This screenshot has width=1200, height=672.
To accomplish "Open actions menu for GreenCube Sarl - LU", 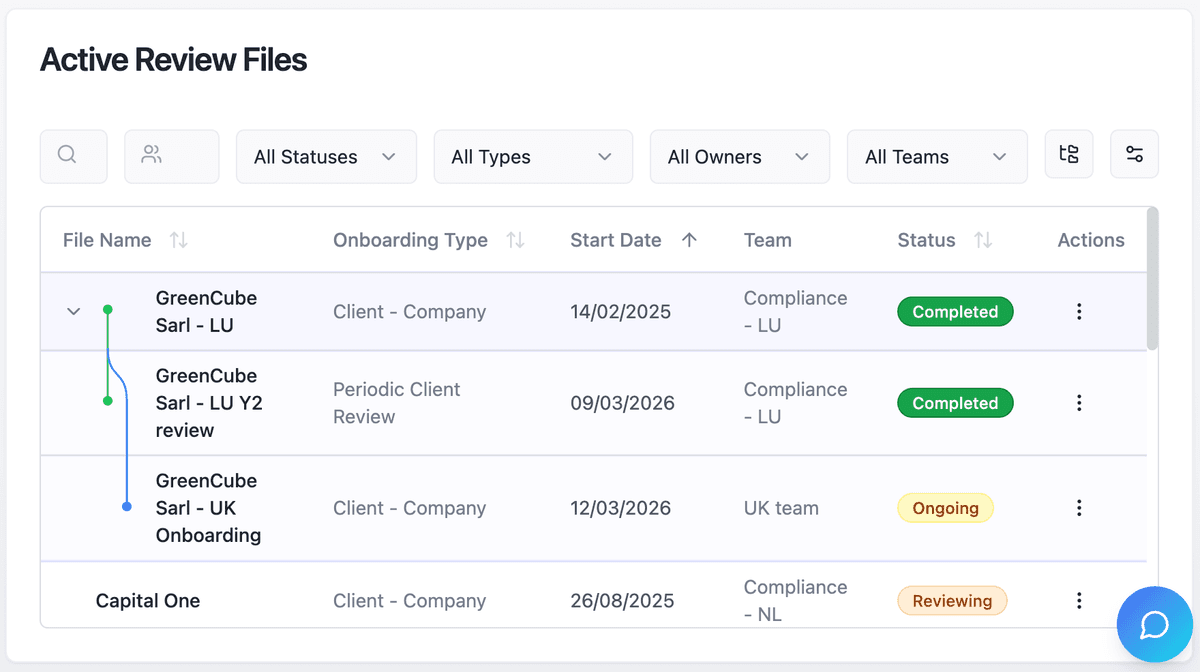I will tap(1079, 311).
